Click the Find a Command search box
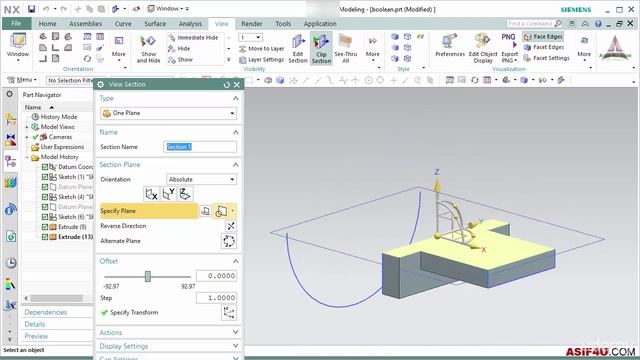Image resolution: width=640 pixels, height=360 pixels. coord(534,24)
